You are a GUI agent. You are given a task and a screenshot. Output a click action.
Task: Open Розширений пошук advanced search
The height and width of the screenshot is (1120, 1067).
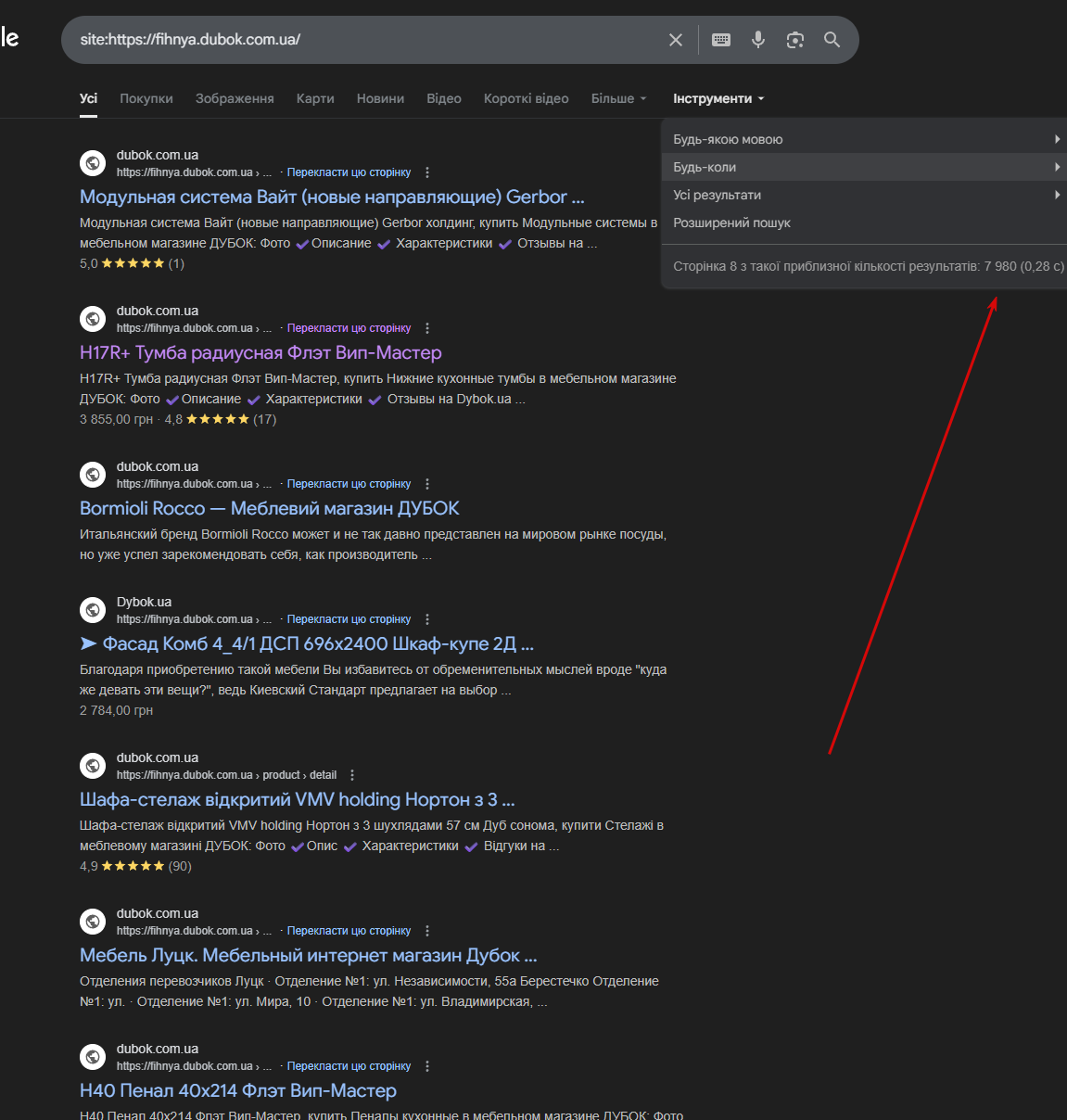(x=731, y=223)
